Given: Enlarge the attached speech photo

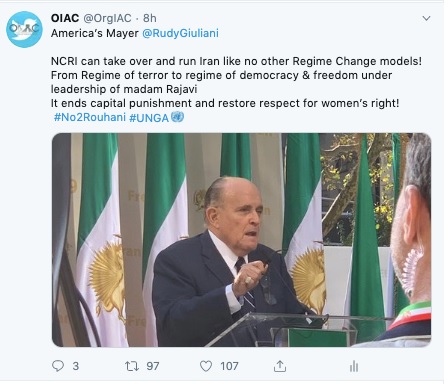Looking at the screenshot, I should pyautogui.click(x=242, y=240).
